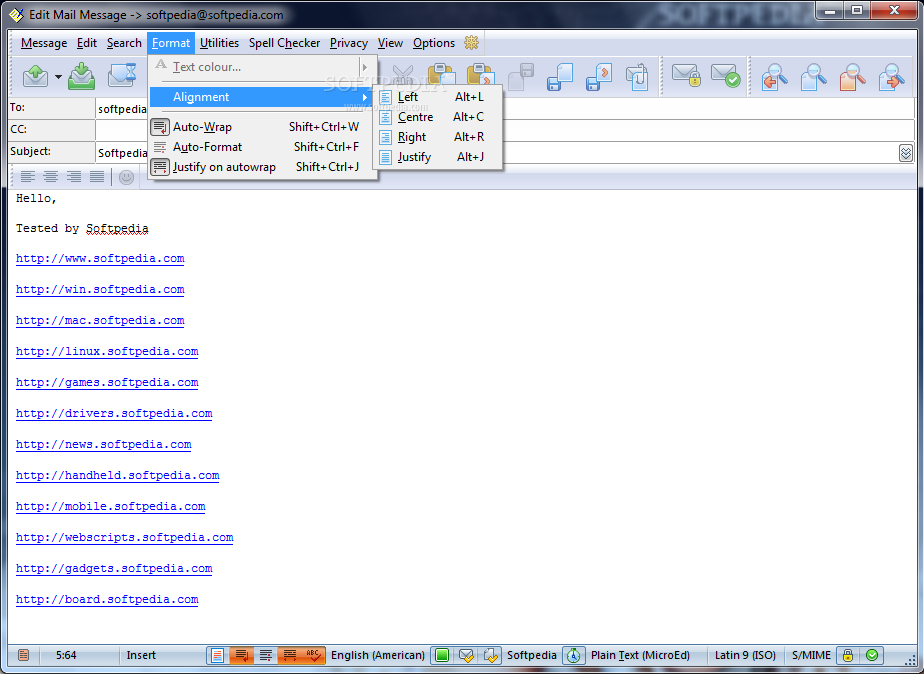This screenshot has width=924, height=674.
Task: Click the envelope checkmark icon in status bar
Action: click(x=466, y=655)
